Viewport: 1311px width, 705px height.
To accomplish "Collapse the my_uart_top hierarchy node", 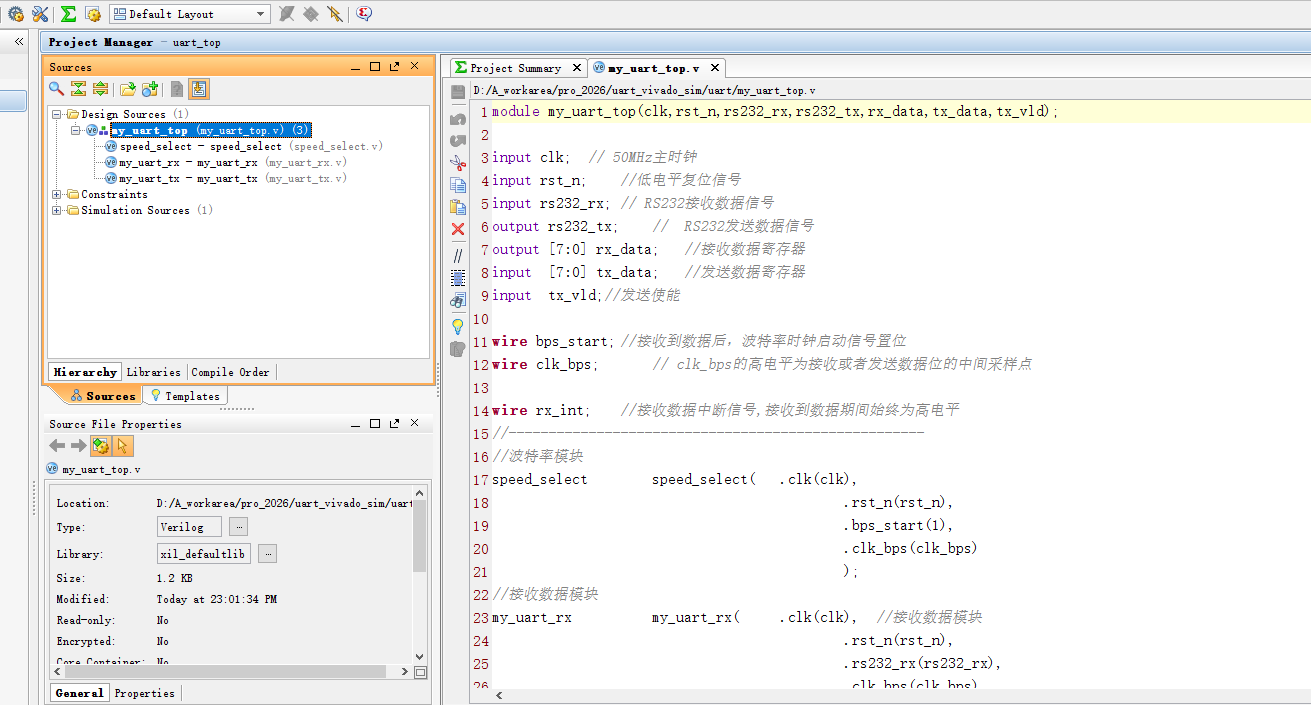I will pos(75,130).
